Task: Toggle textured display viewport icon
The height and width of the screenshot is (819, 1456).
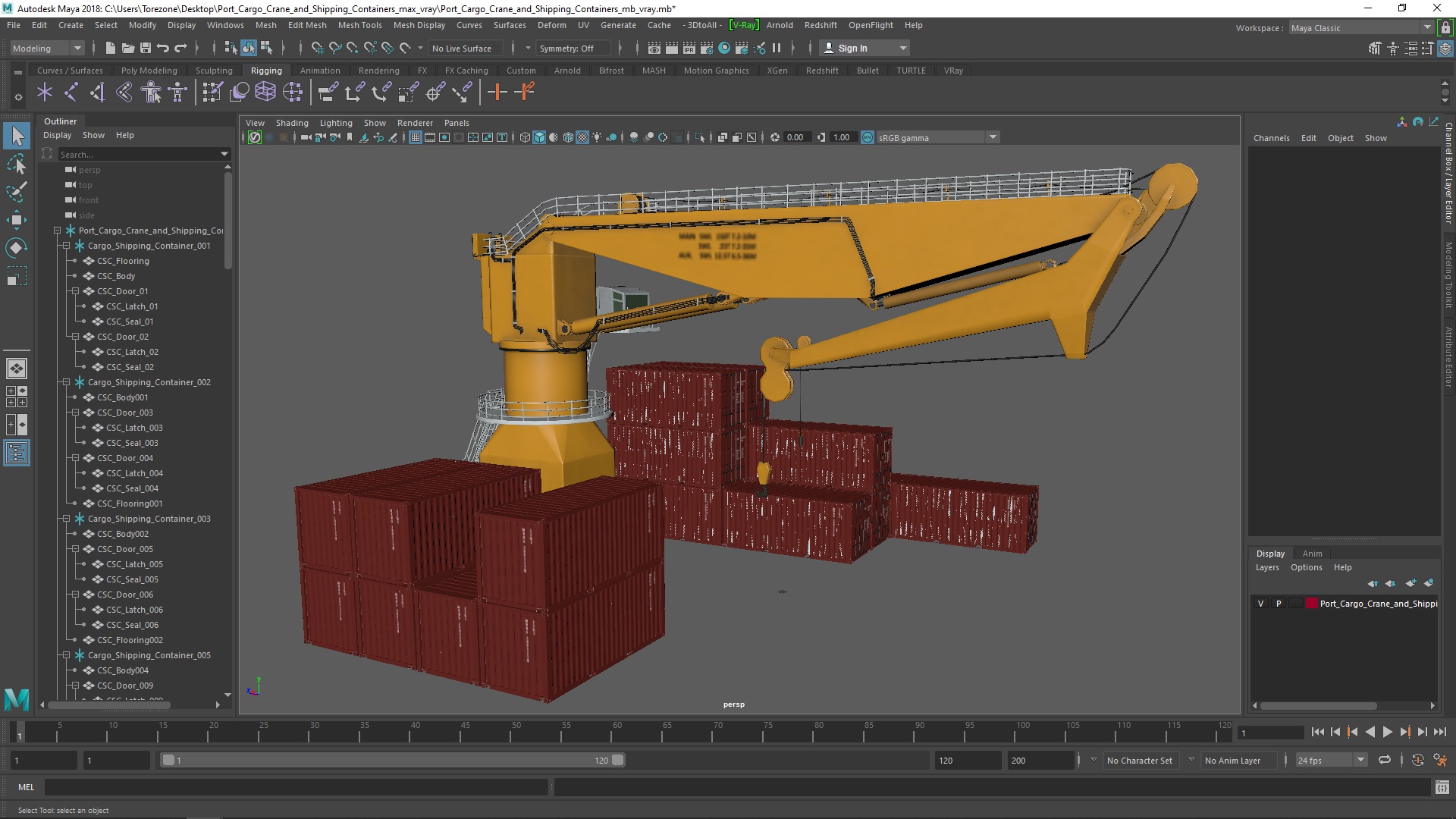Action: [582, 137]
